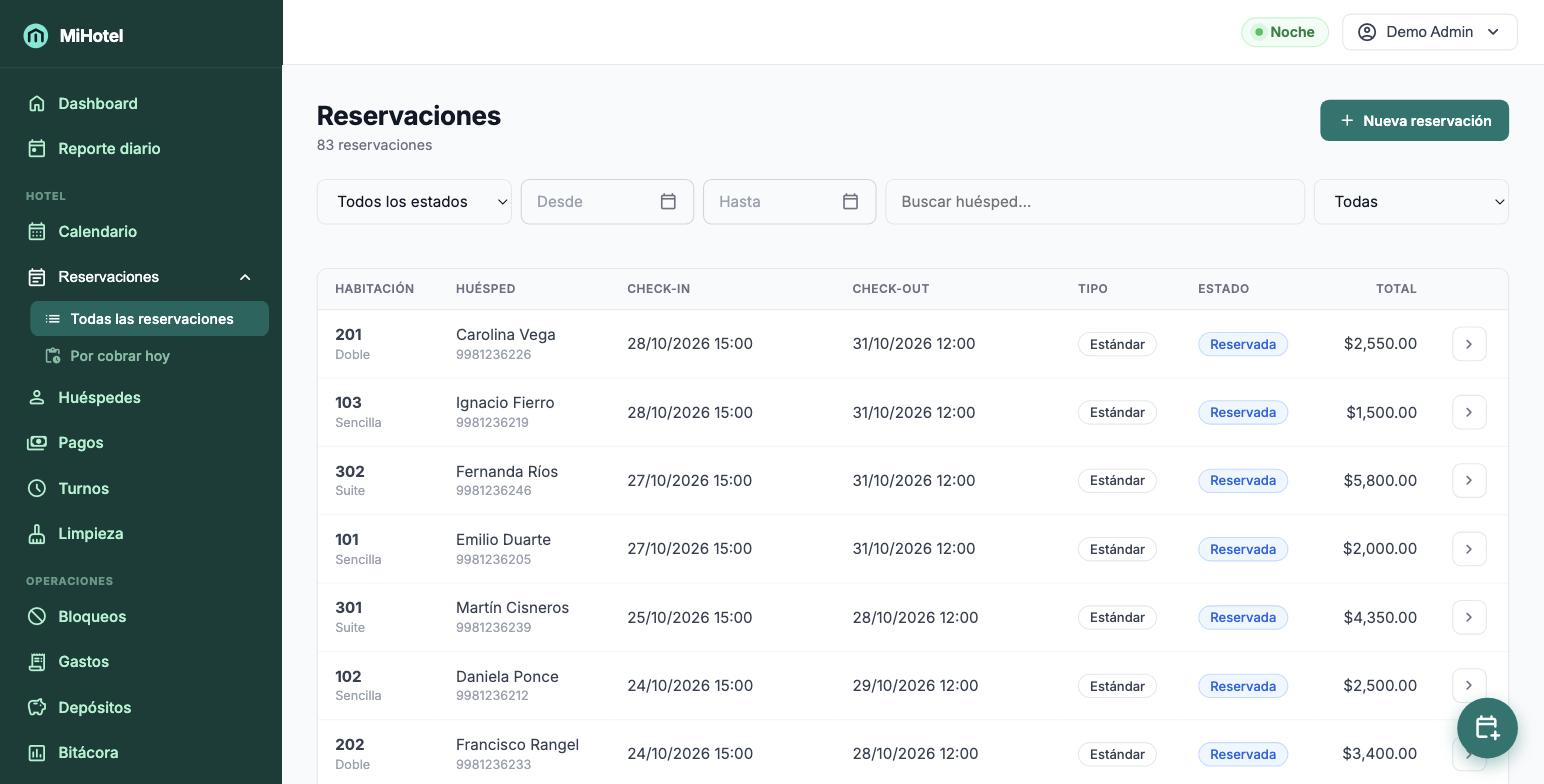Screen dimensions: 1544x784
Task: Collapse the Reservaciones sidebar section
Action: pyautogui.click(x=245, y=277)
